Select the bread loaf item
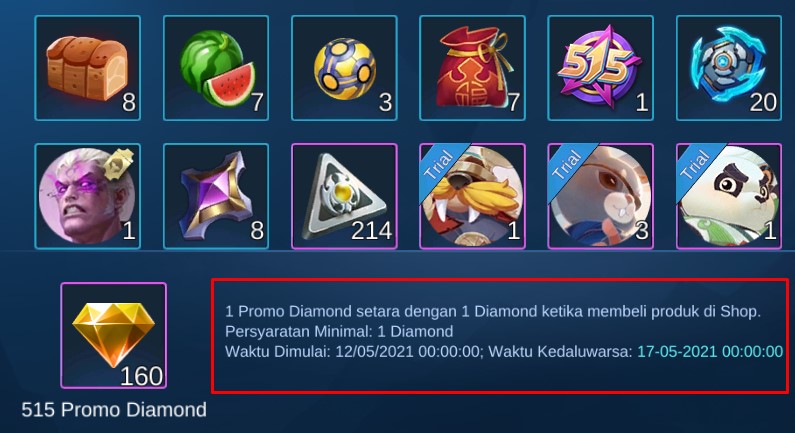795x433 pixels. [x=88, y=68]
